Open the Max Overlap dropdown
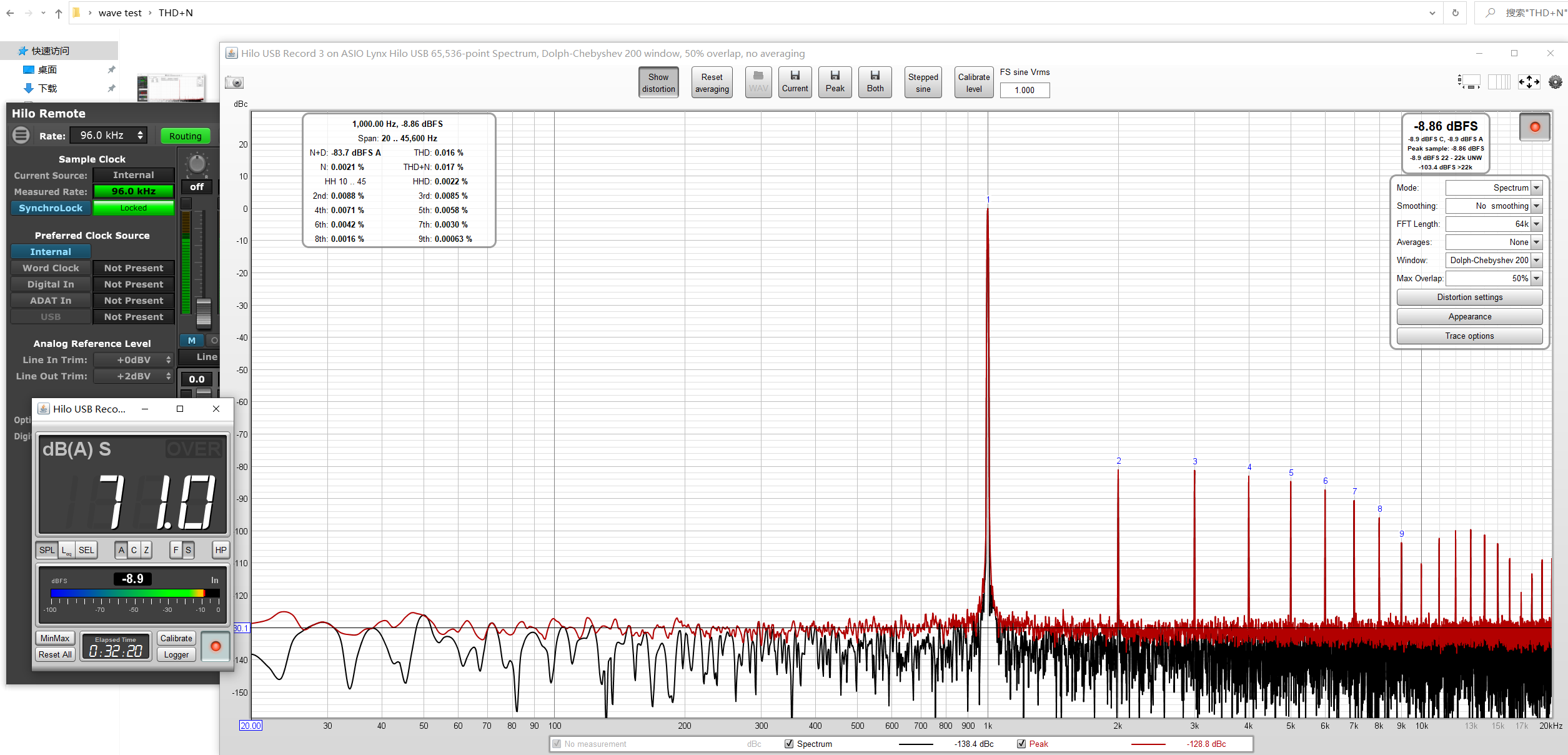This screenshot has height=755, width=1568. click(1494, 278)
